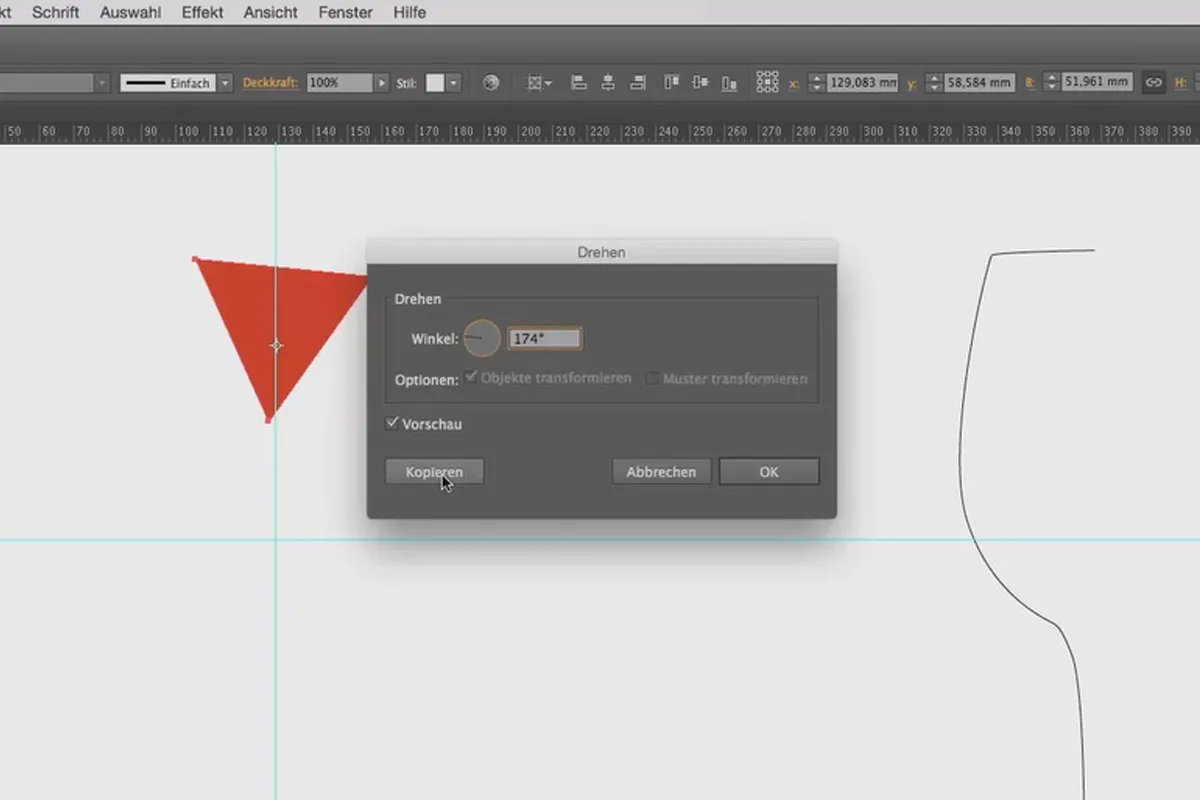Select the reference point grid icon
1200x800 pixels.
[x=767, y=82]
